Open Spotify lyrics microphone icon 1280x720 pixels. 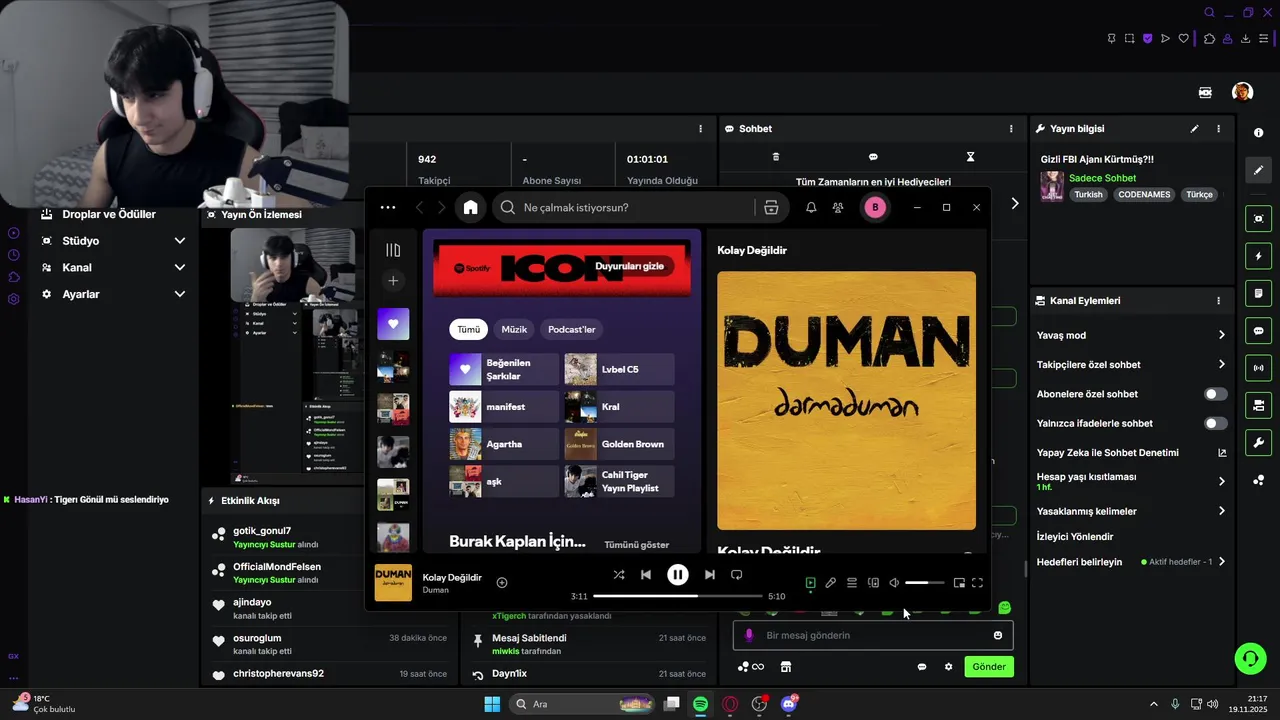tap(830, 583)
